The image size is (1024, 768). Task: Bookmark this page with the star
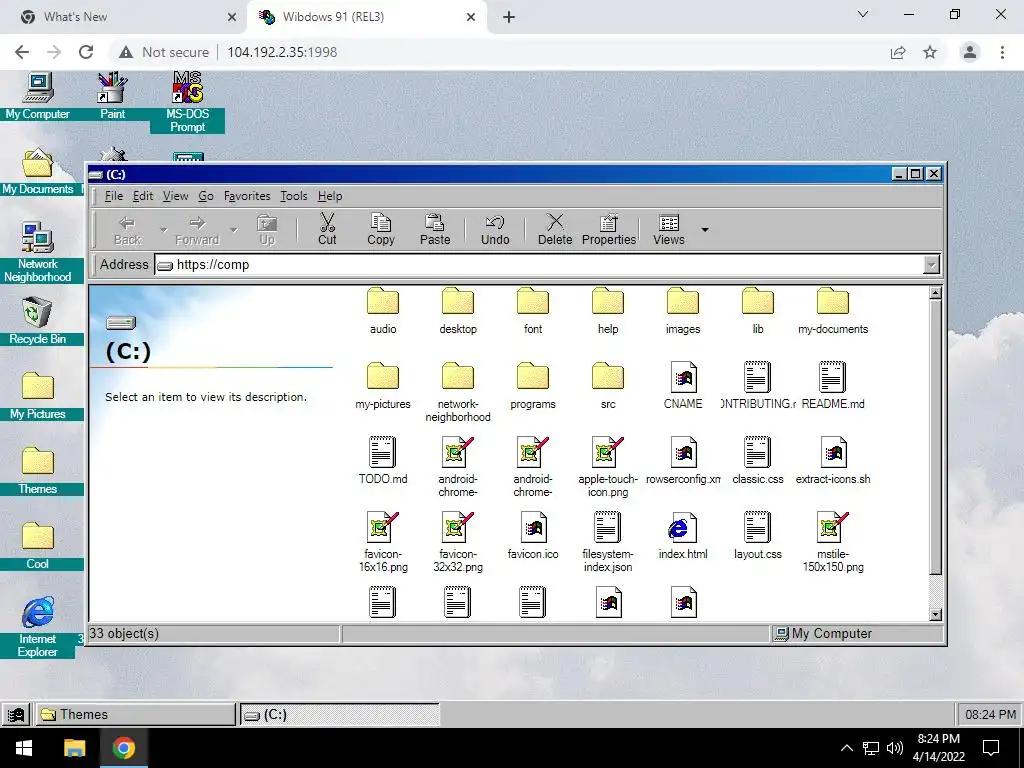pyautogui.click(x=930, y=52)
